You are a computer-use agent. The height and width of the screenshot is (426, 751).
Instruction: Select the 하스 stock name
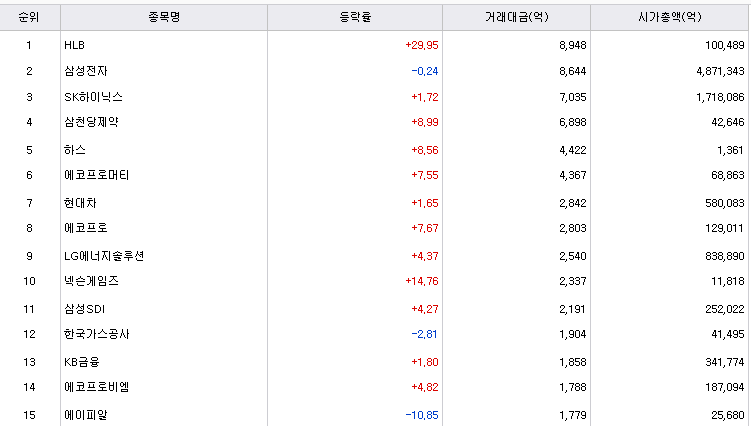point(75,150)
